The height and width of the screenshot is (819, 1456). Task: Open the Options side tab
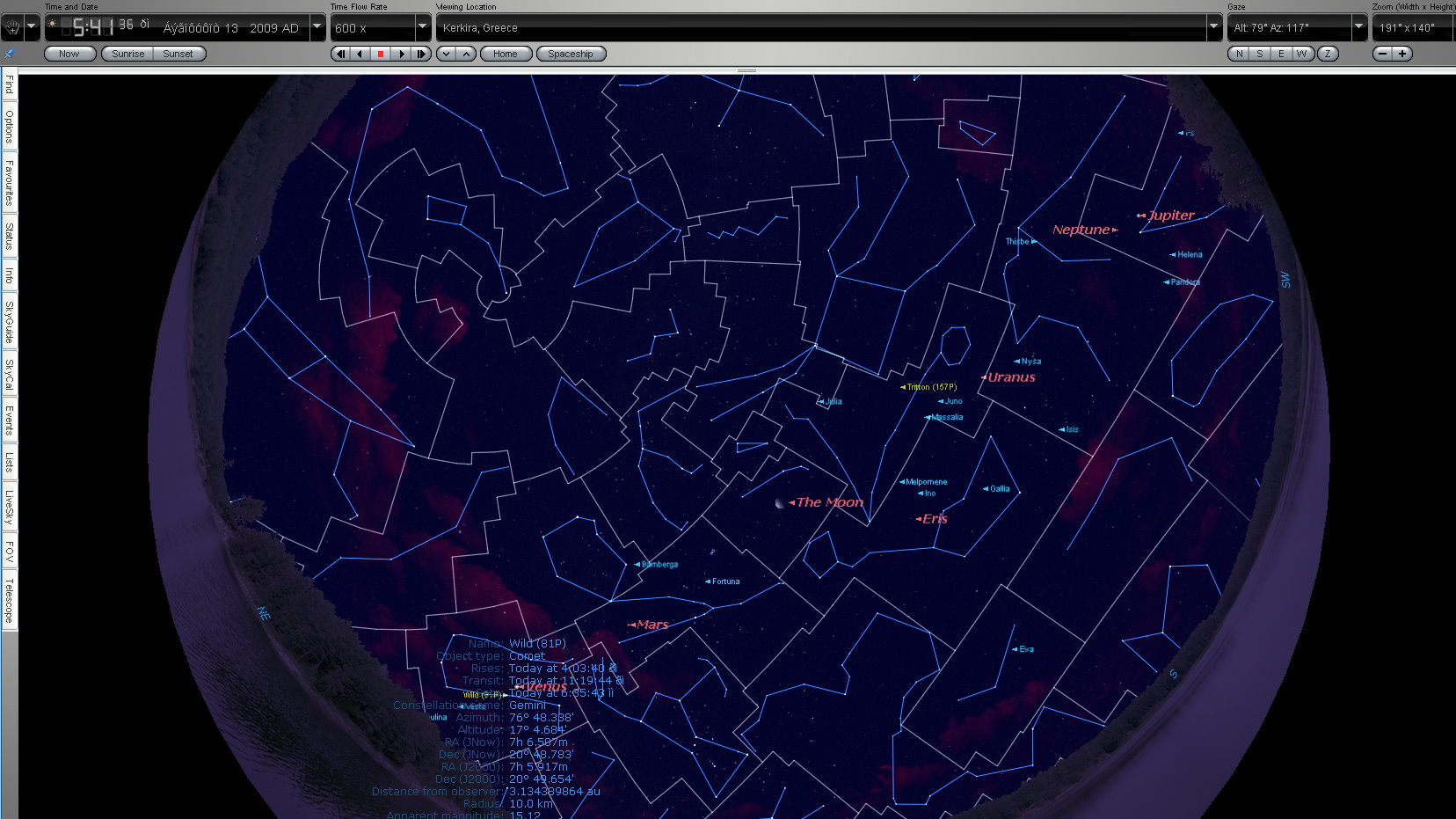coord(9,127)
